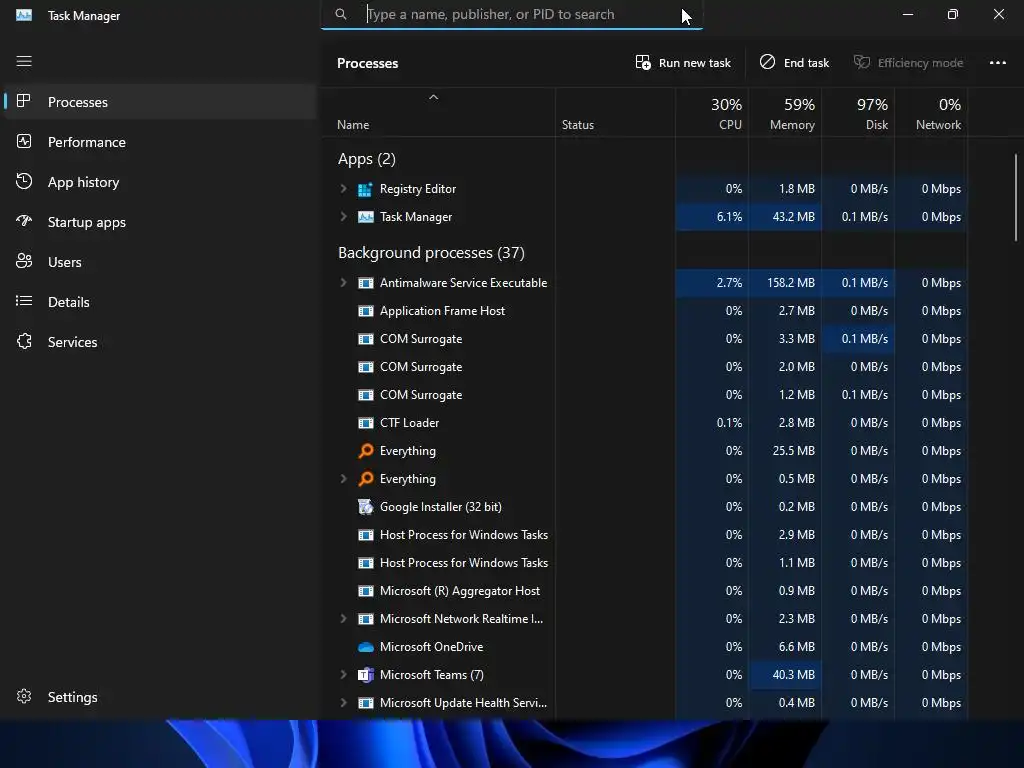Image resolution: width=1024 pixels, height=768 pixels.
Task: Sort by the Disk column header
Action: pos(858,113)
